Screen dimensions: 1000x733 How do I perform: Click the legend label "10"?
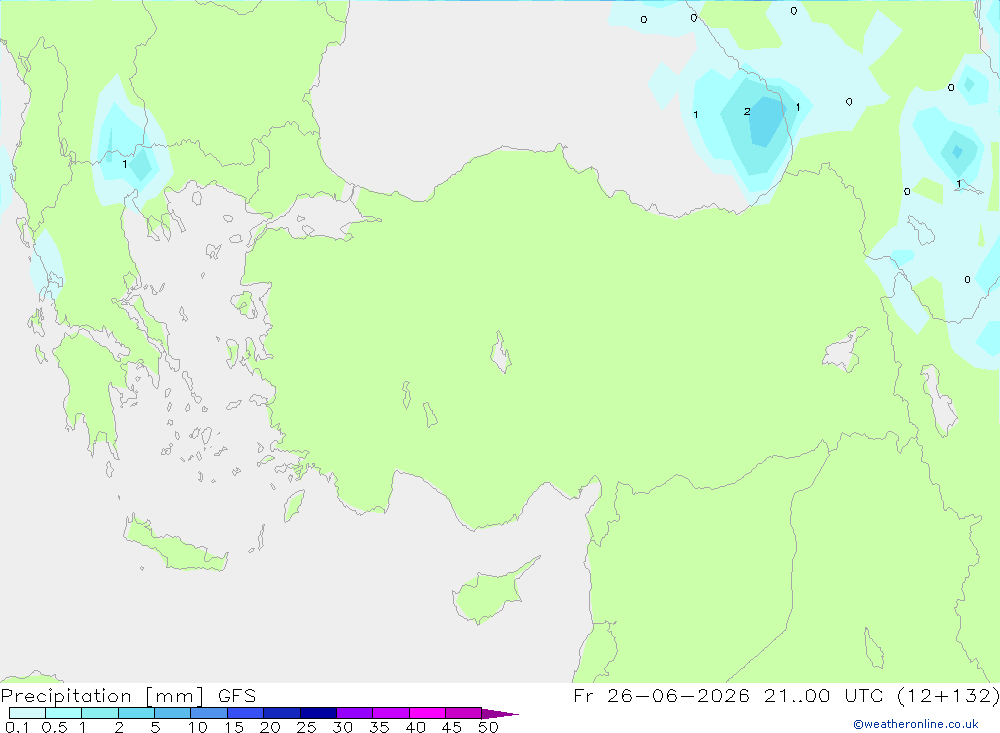click(x=198, y=727)
